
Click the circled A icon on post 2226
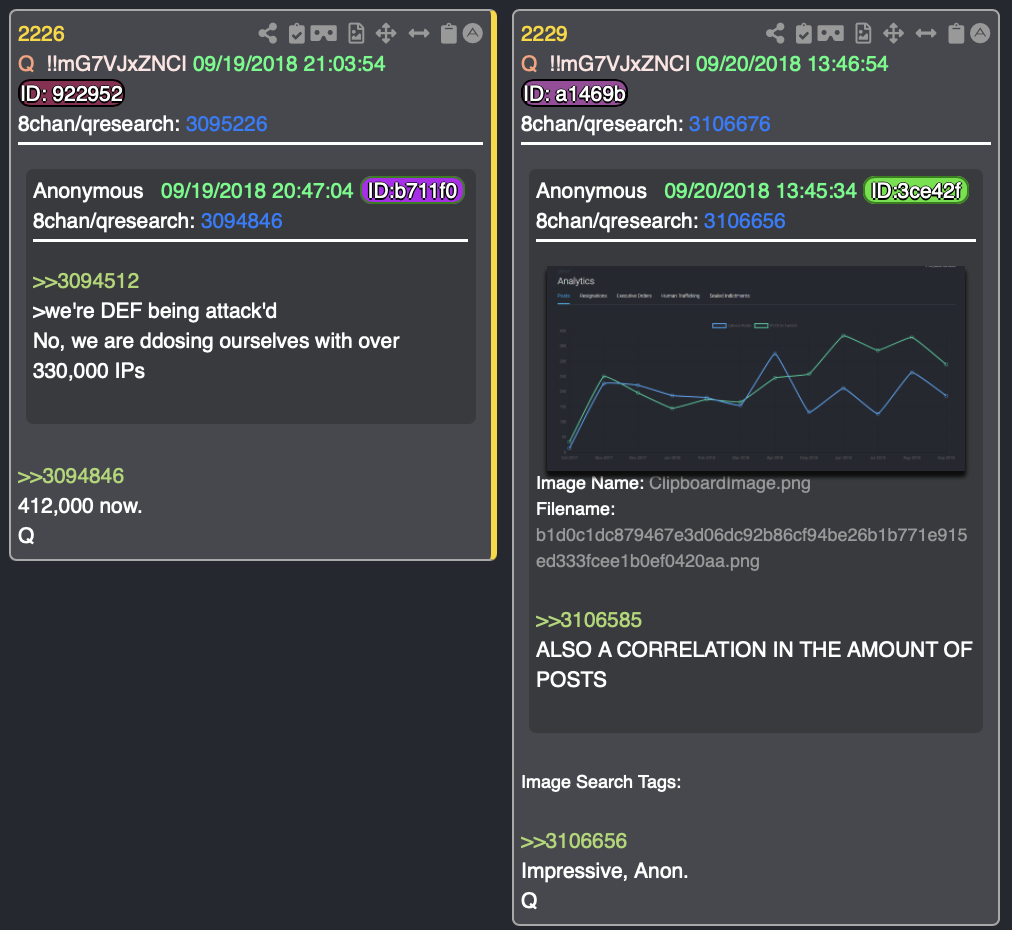coord(472,34)
